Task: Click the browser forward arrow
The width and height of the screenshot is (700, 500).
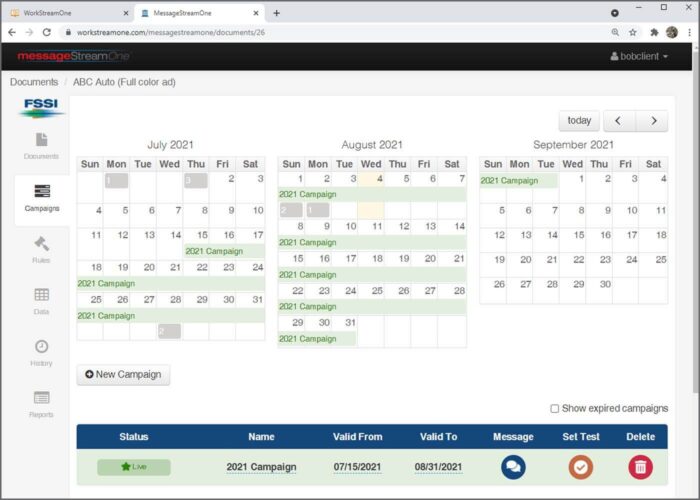Action: pyautogui.click(x=29, y=32)
